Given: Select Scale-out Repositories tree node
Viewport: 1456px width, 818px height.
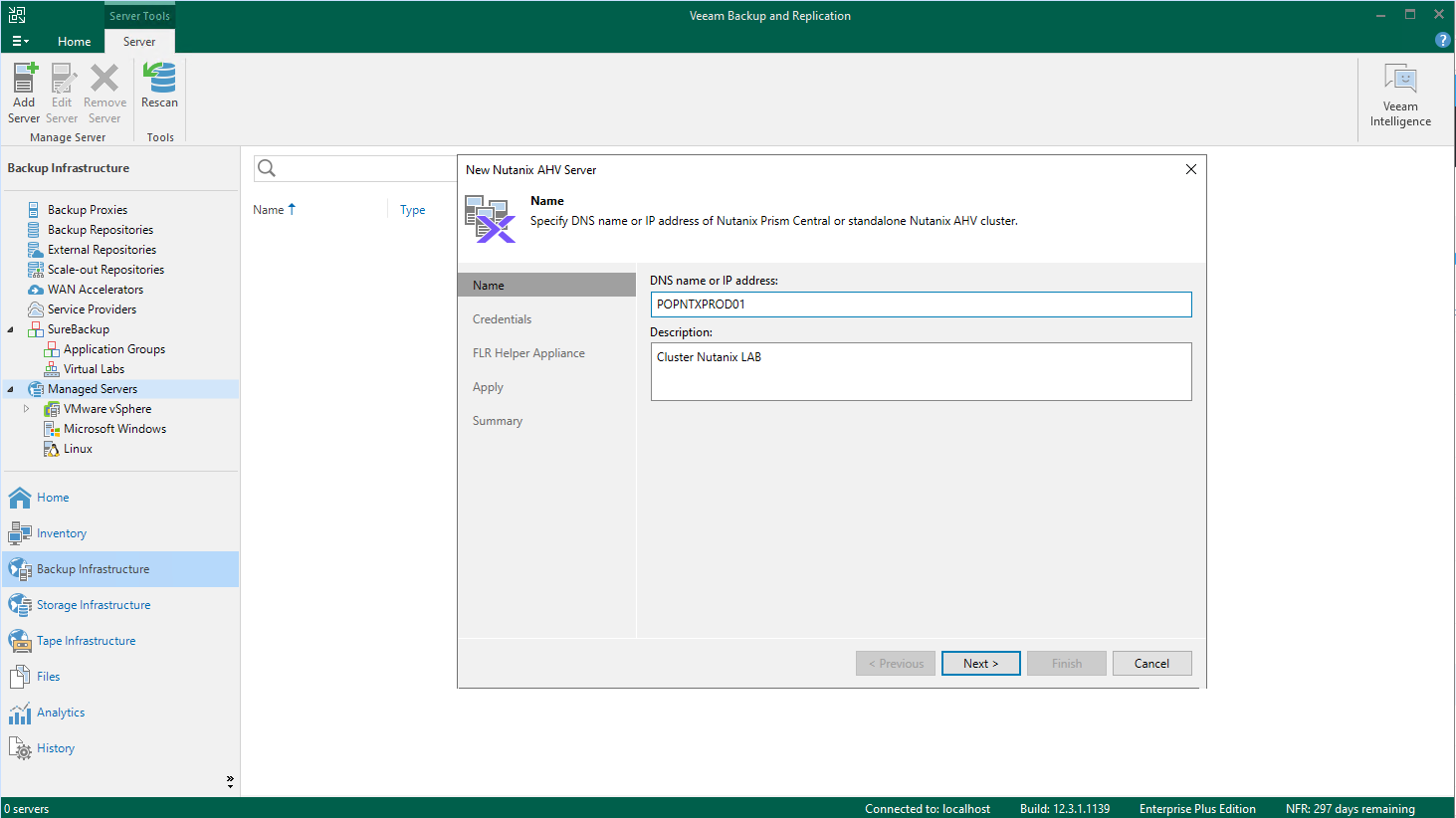Looking at the screenshot, I should 105,270.
